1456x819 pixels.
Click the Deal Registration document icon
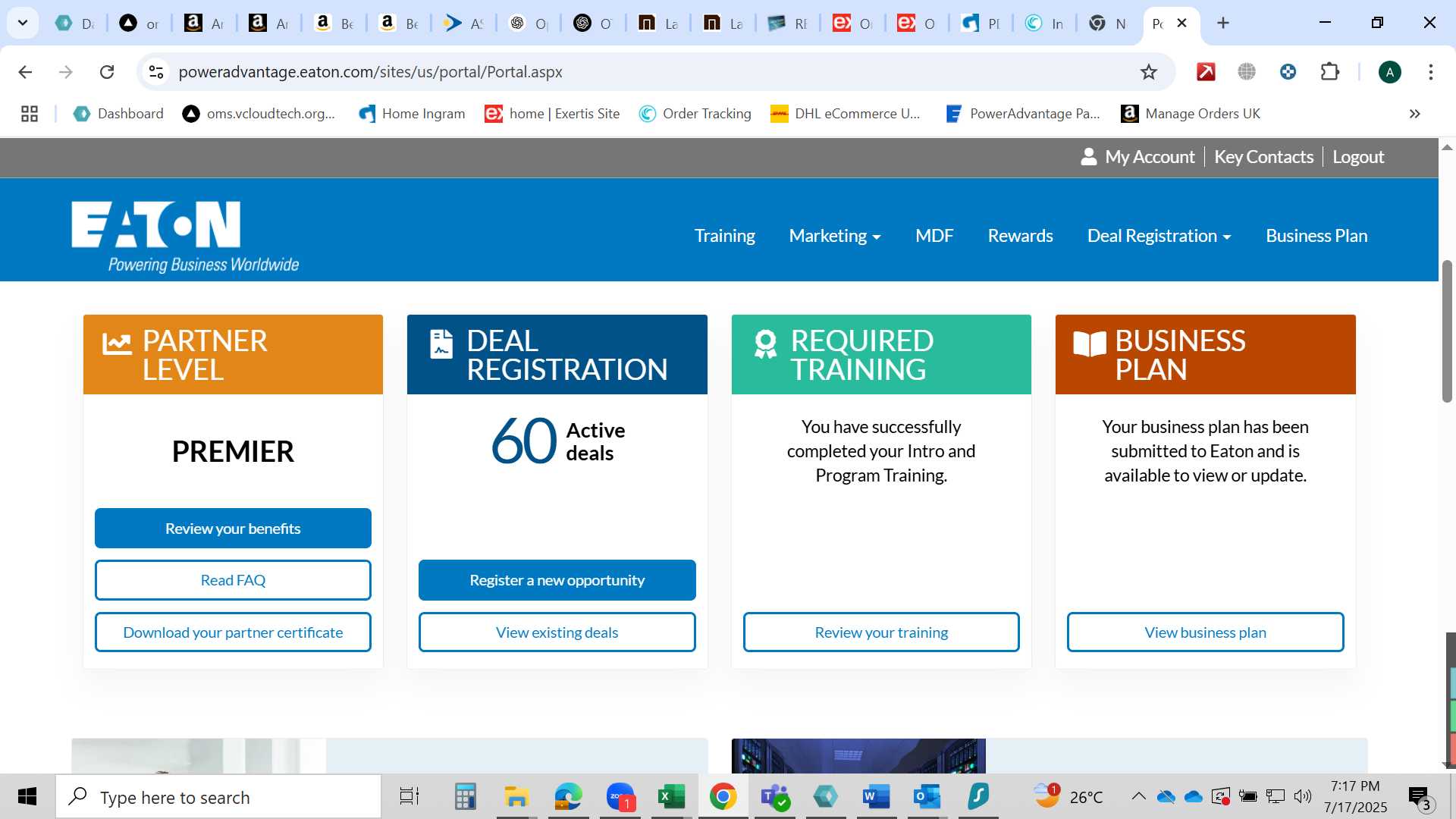point(441,344)
